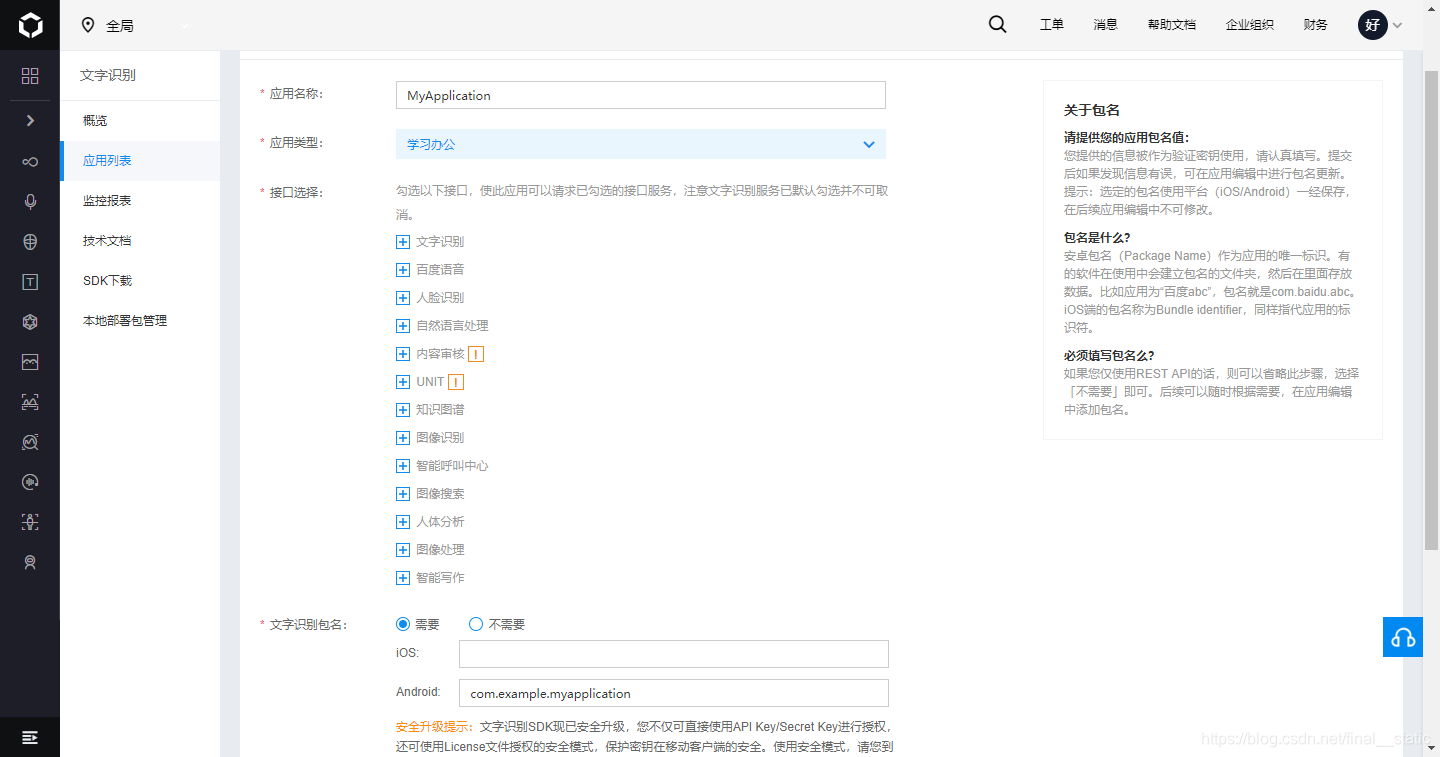Open the search magnifier in the top bar
1440x757 pixels.
pyautogui.click(x=997, y=24)
